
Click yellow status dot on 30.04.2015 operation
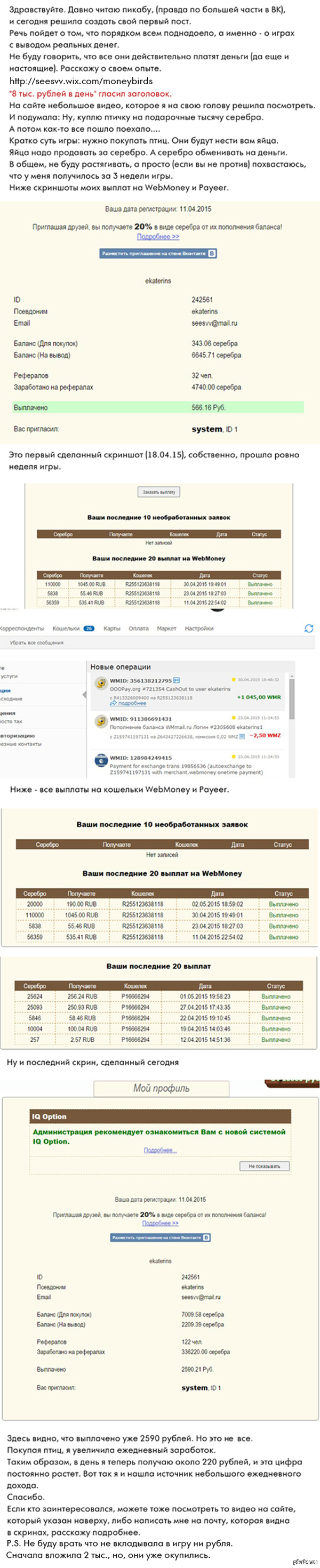tap(234, 679)
